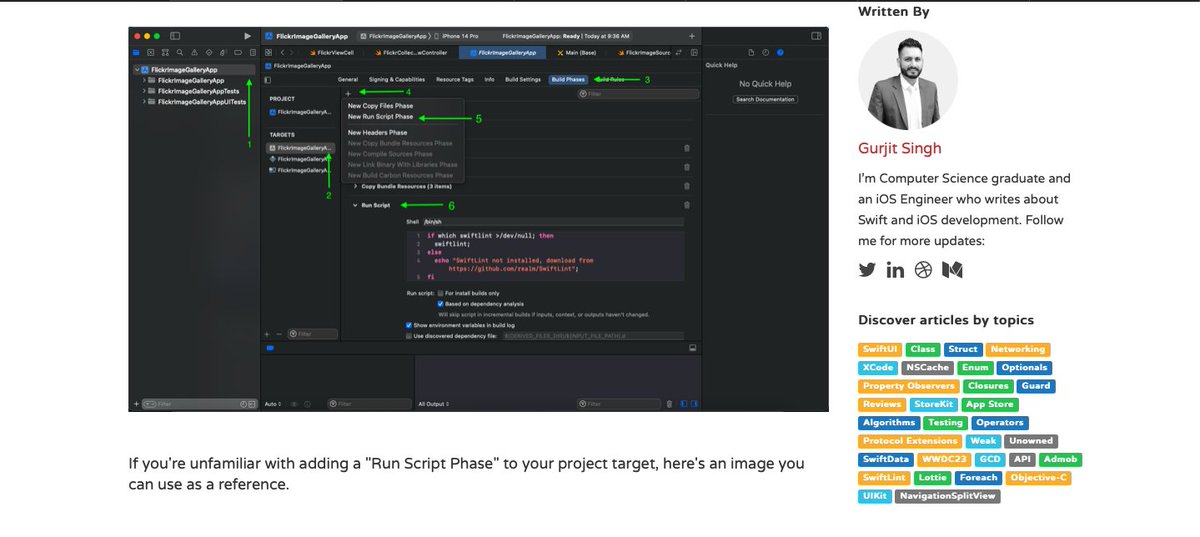Screen dimensions: 1200x537
Task: Open the Weak topic tag
Action: pyautogui.click(x=983, y=441)
